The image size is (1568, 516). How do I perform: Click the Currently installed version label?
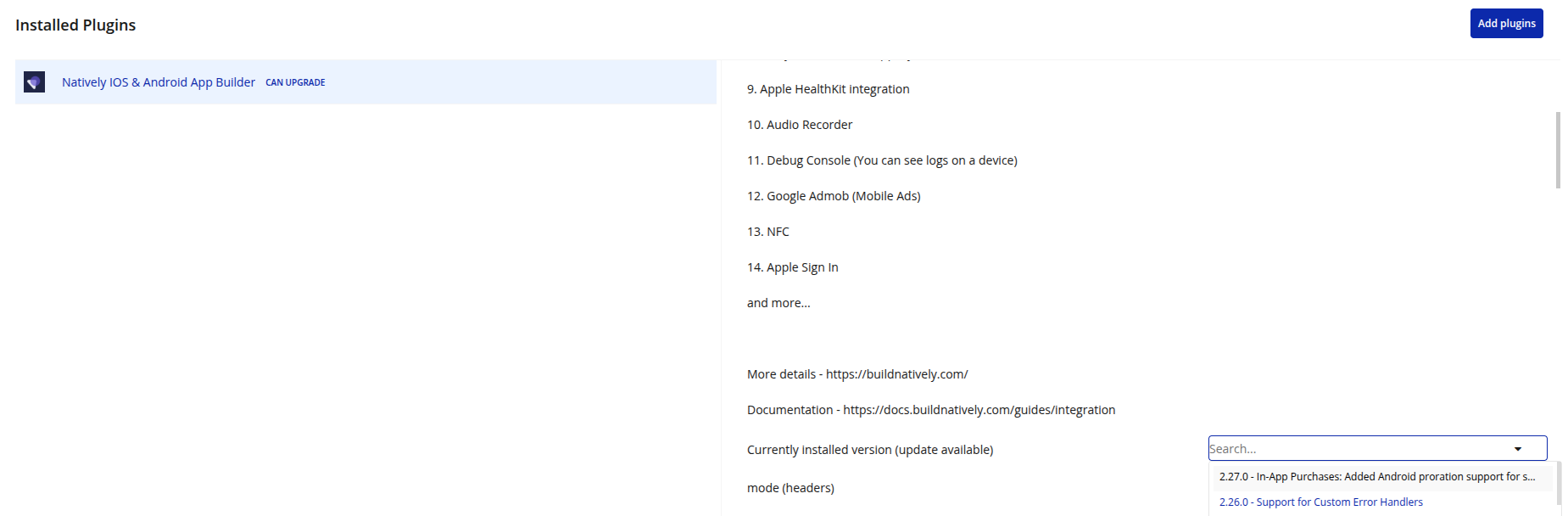point(869,450)
